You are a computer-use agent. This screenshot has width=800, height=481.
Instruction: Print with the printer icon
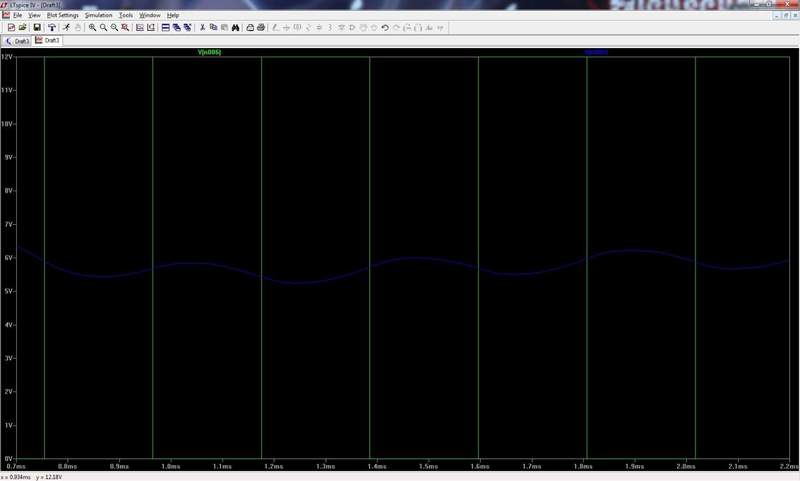pyautogui.click(x=261, y=28)
